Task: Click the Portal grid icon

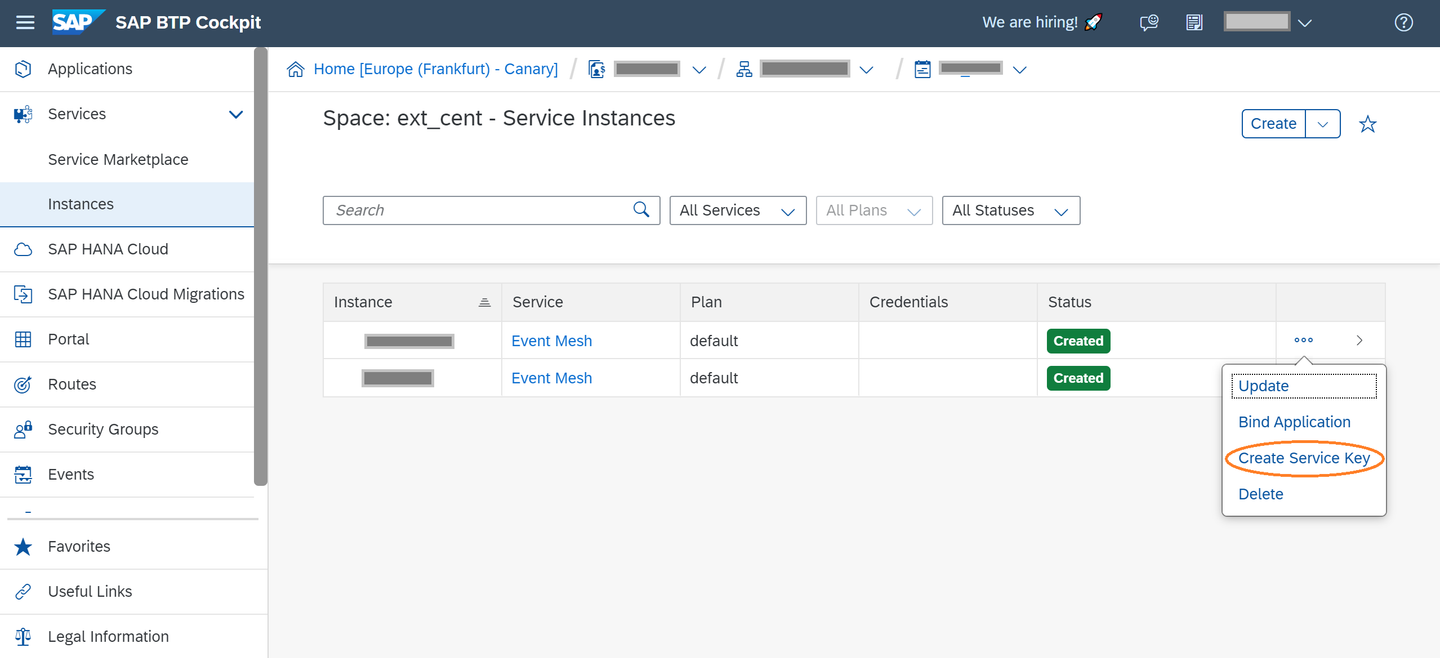Action: (x=23, y=339)
